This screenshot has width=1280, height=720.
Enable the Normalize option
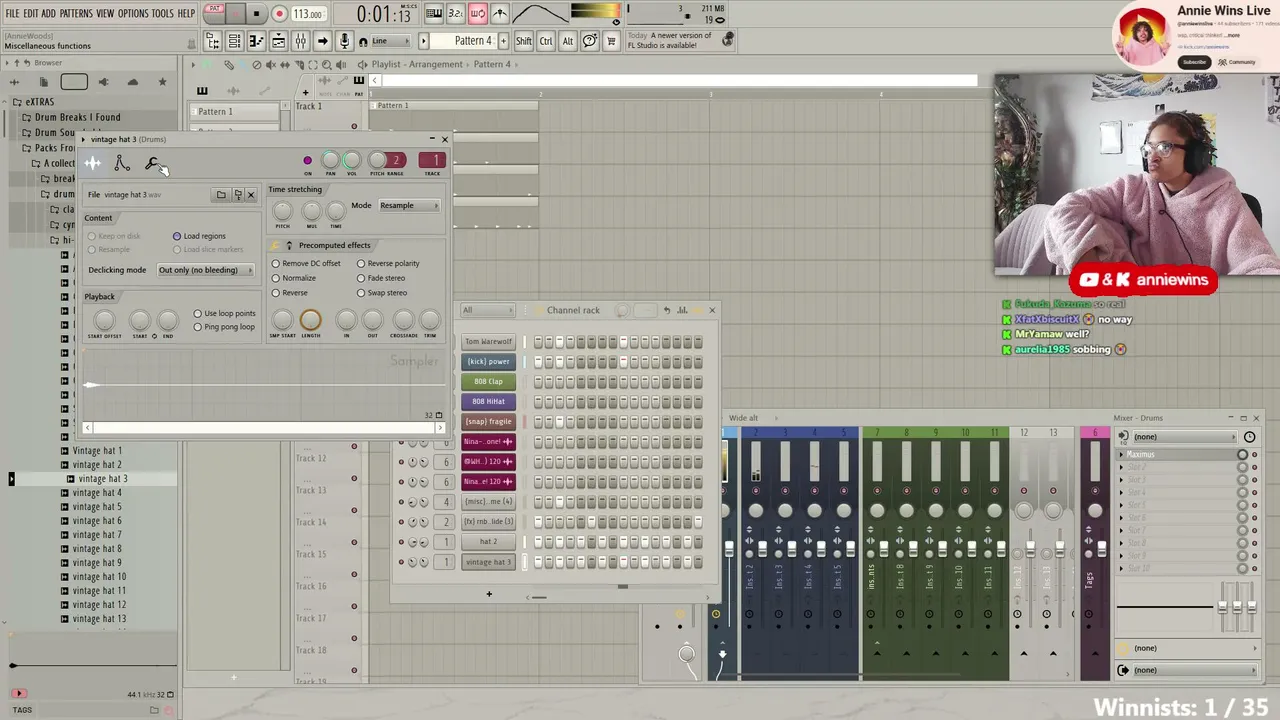click(x=294, y=278)
